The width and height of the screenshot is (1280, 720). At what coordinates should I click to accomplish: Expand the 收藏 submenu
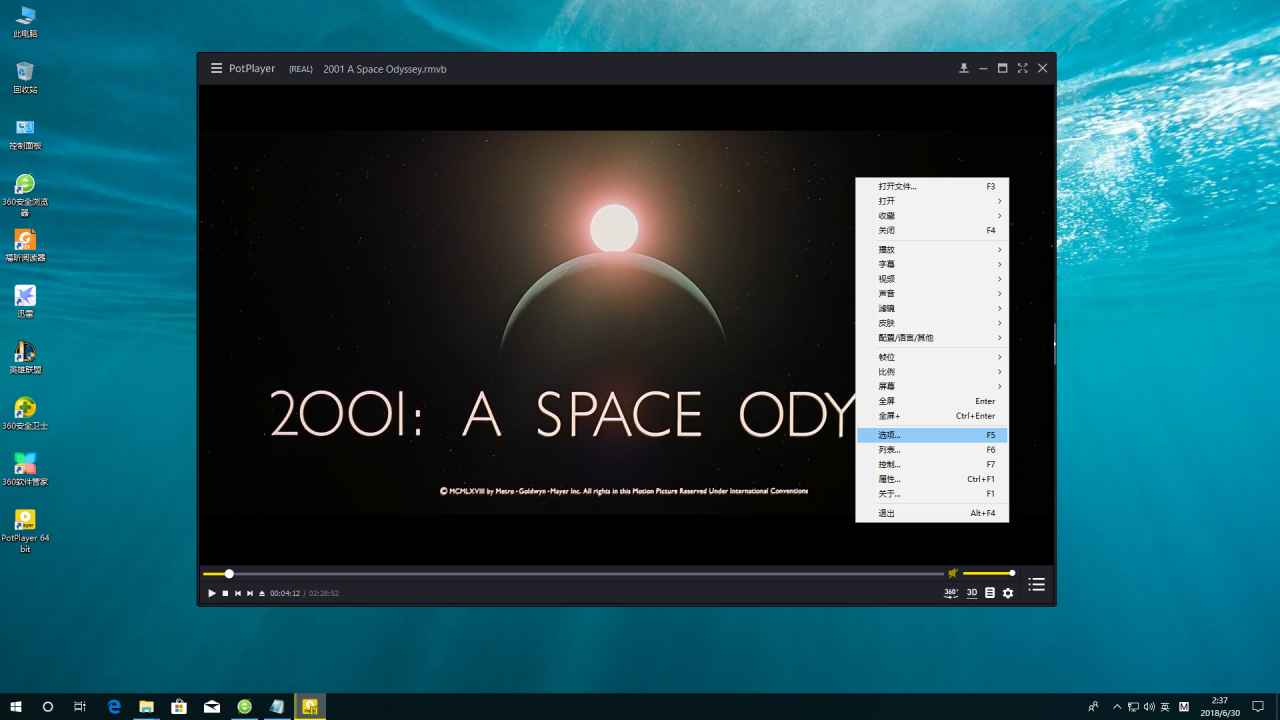coord(932,216)
